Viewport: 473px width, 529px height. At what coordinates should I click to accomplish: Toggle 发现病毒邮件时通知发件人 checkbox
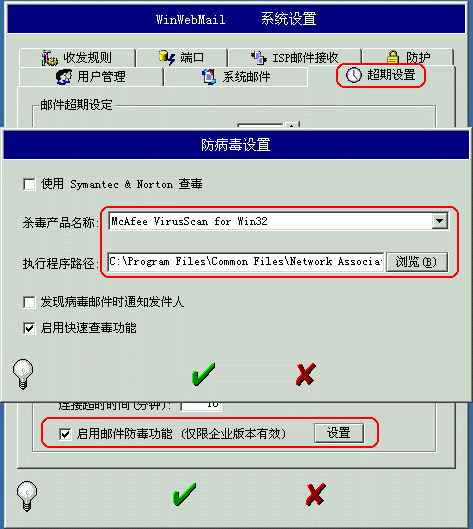(29, 302)
